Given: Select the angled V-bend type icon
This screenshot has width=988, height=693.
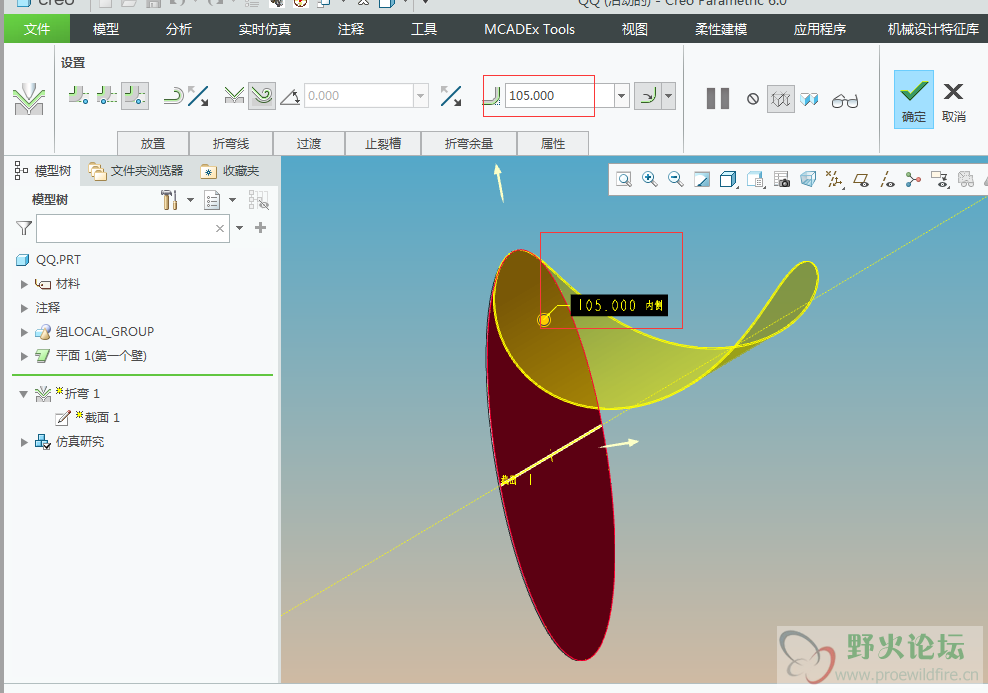Looking at the screenshot, I should pyautogui.click(x=234, y=96).
